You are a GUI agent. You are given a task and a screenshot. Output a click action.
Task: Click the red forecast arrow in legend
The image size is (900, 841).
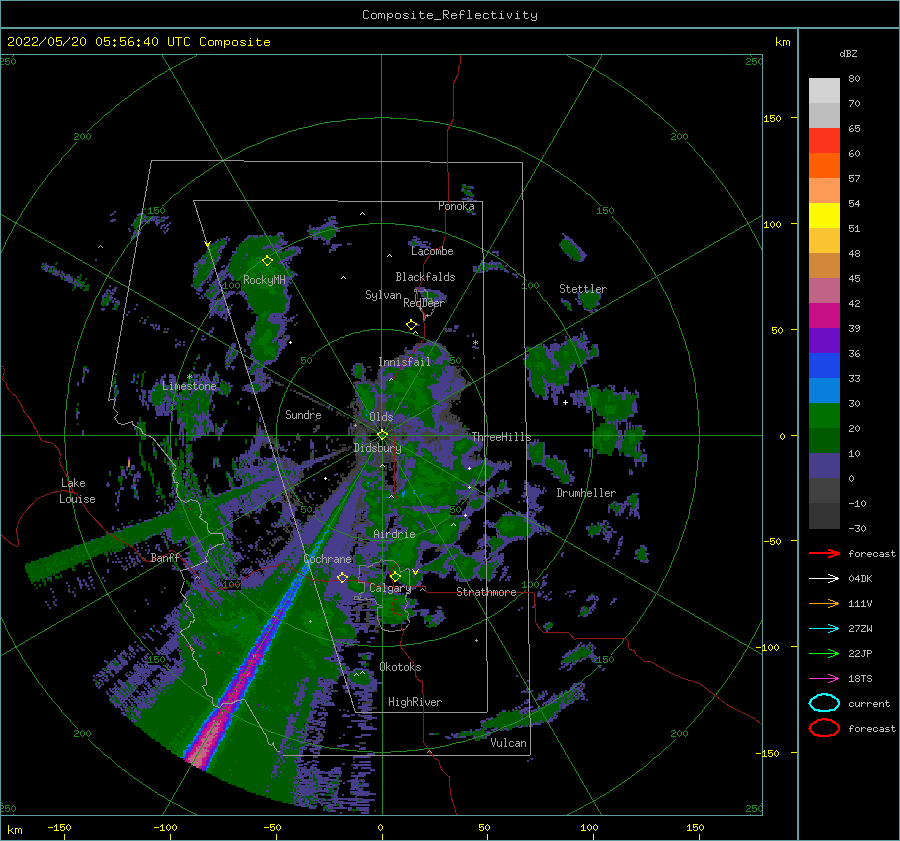coord(824,553)
